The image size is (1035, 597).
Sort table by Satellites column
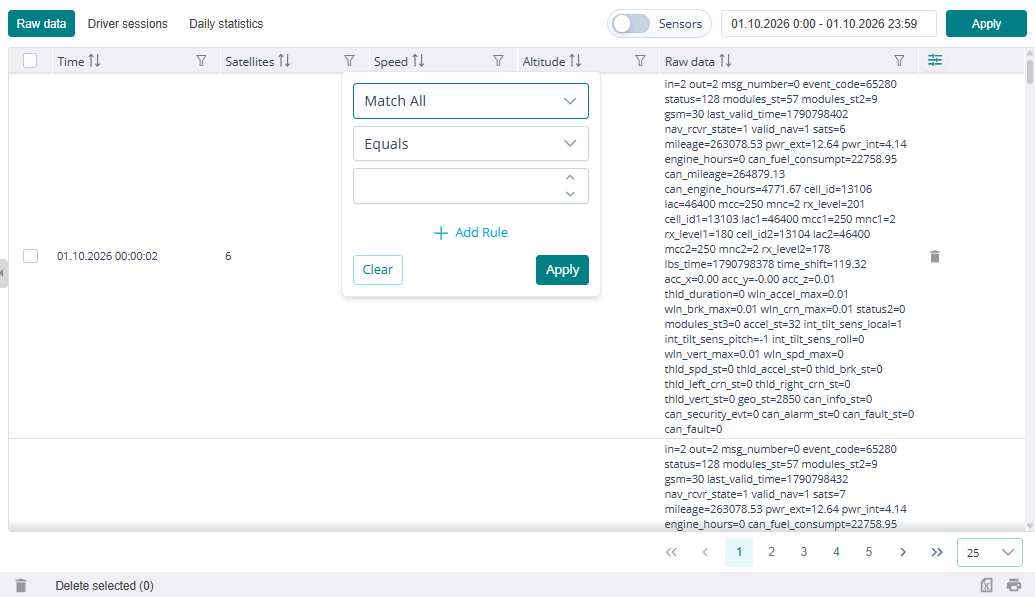point(284,61)
